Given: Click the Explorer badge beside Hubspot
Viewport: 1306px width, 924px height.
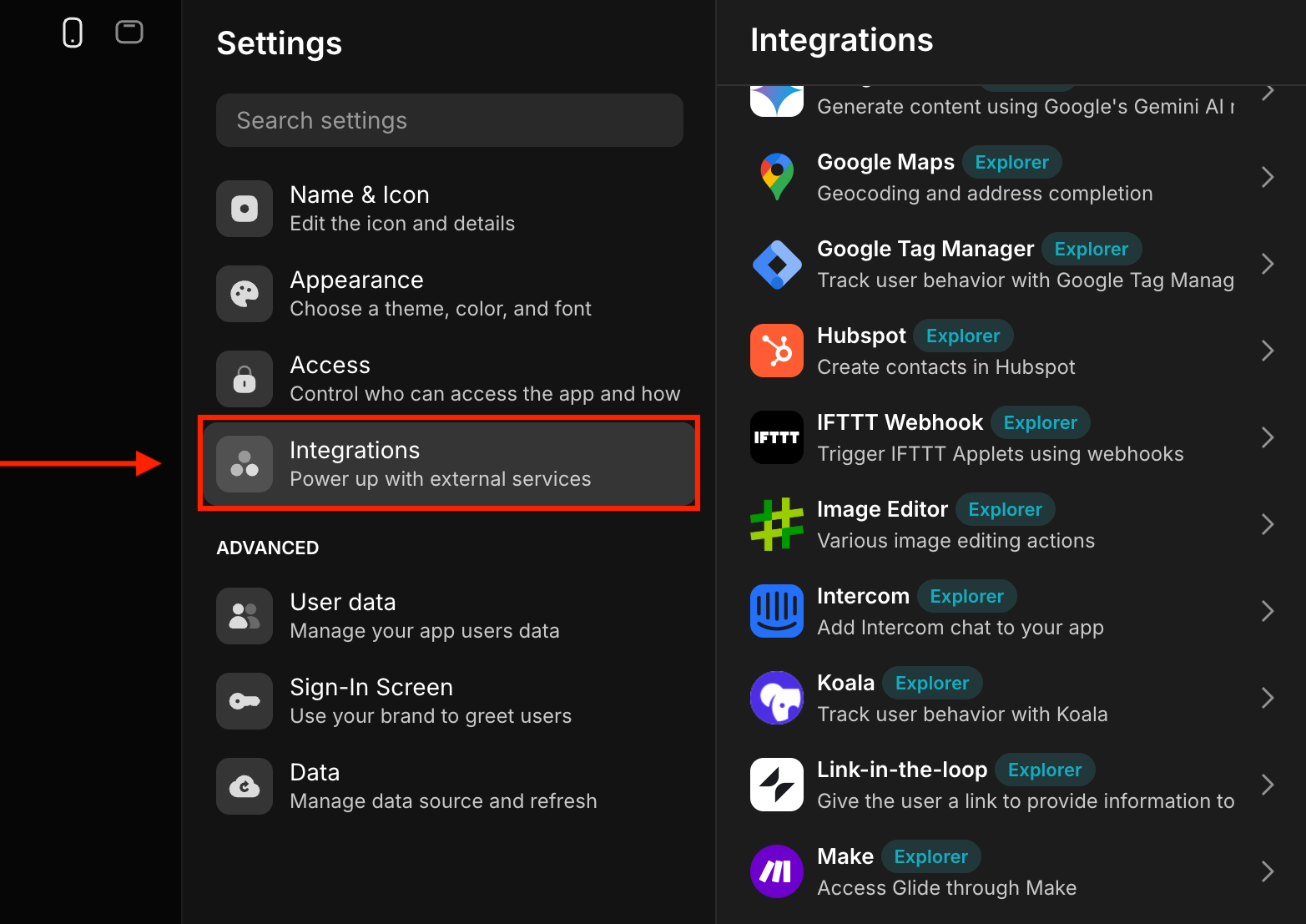Looking at the screenshot, I should (x=963, y=336).
